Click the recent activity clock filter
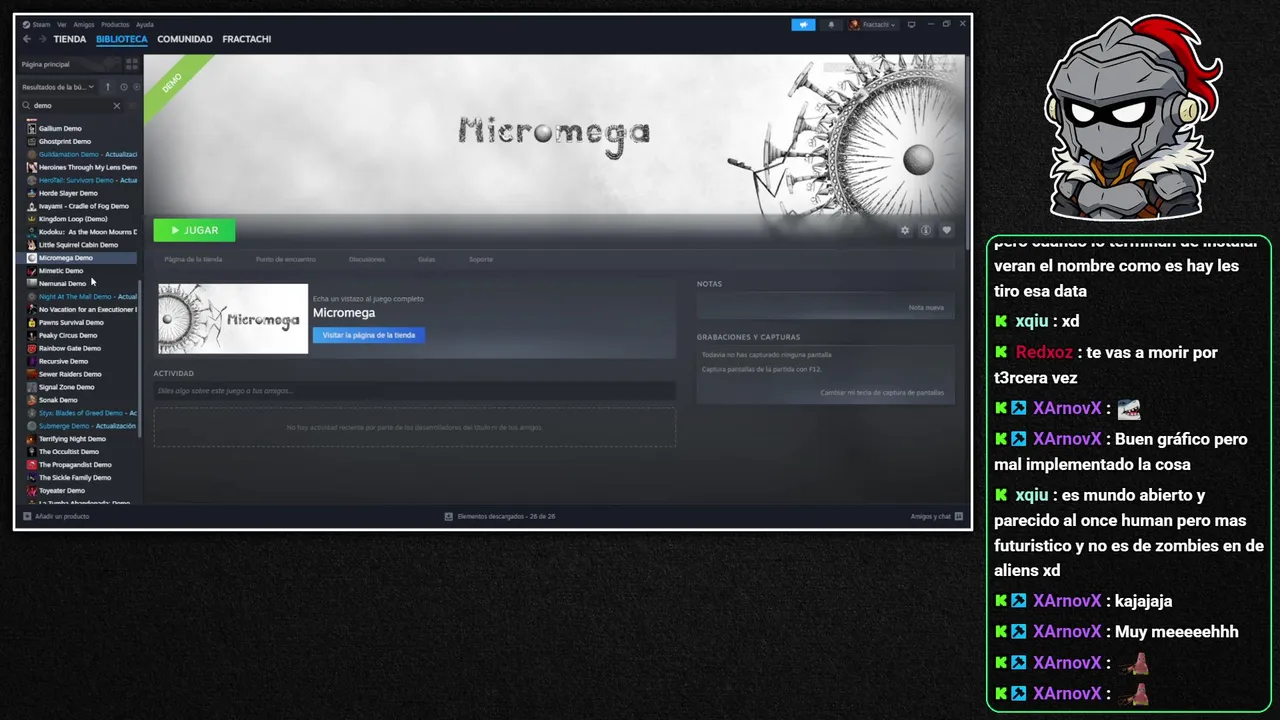This screenshot has height=720, width=1280. pos(123,87)
